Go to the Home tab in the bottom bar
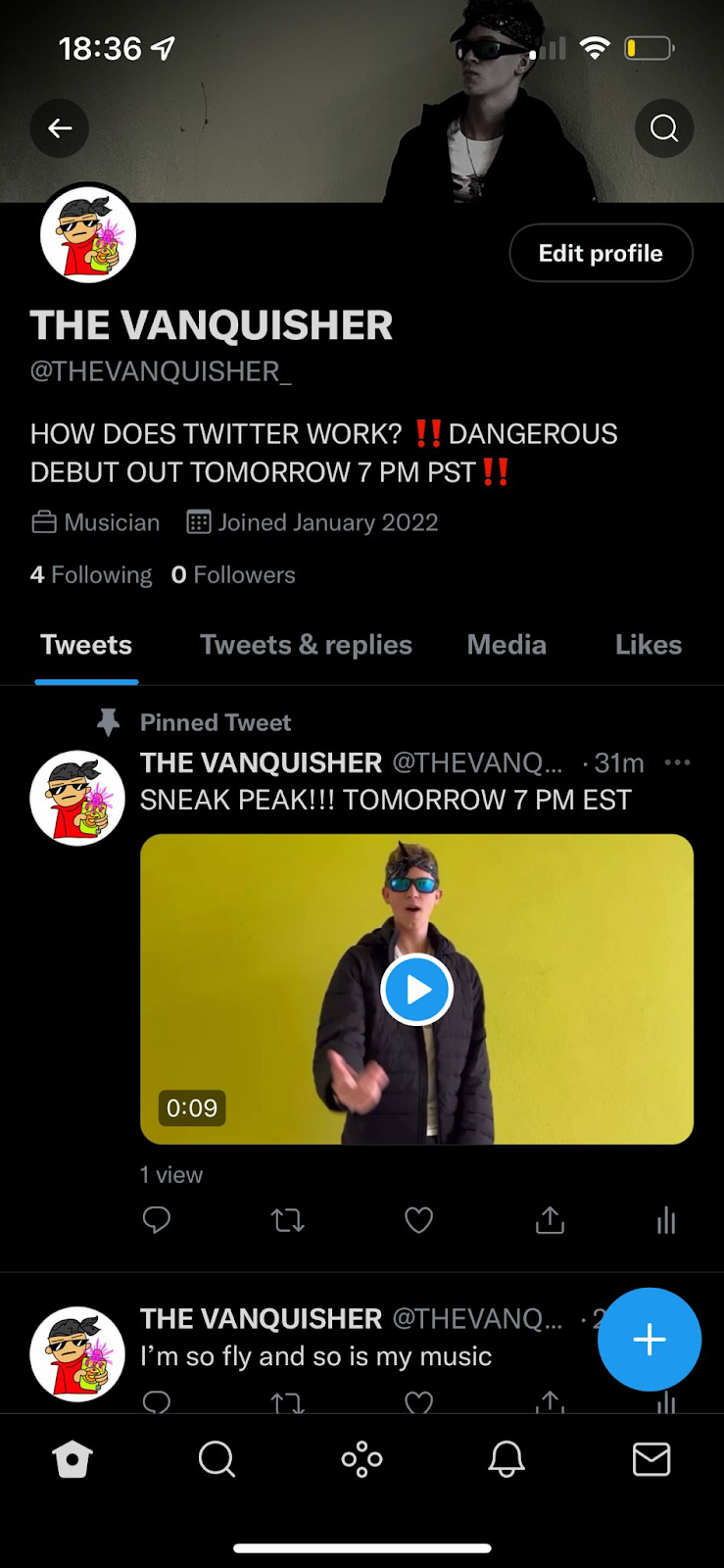This screenshot has height=1568, width=724. [72, 1459]
